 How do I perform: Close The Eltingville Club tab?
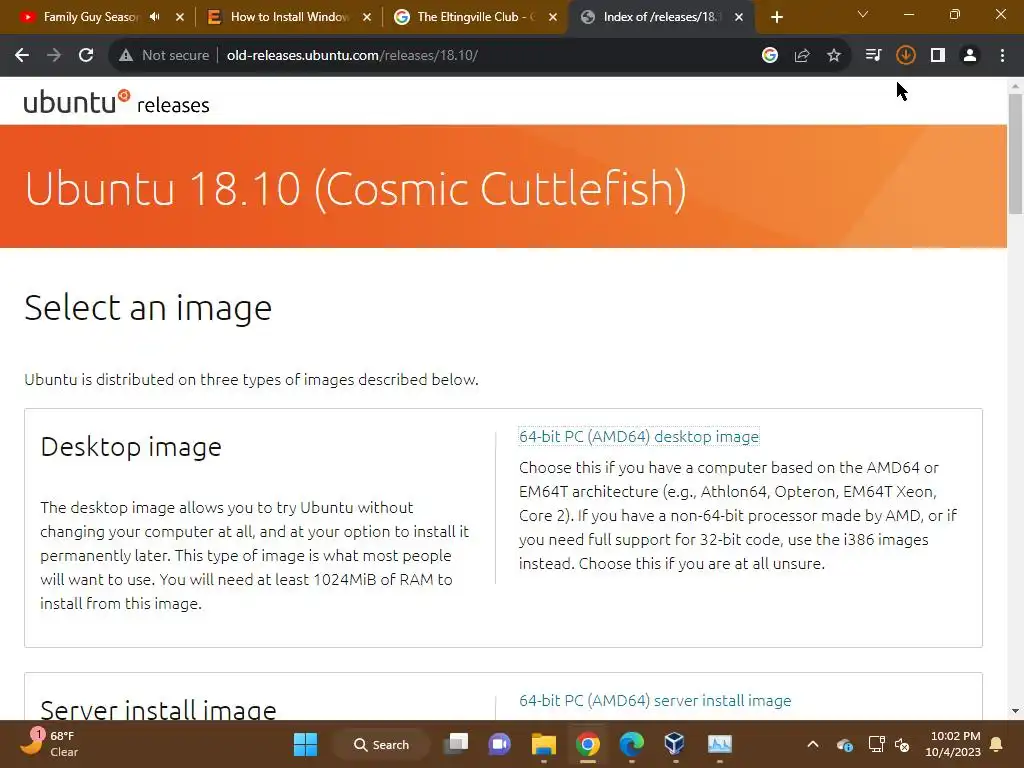(x=553, y=18)
